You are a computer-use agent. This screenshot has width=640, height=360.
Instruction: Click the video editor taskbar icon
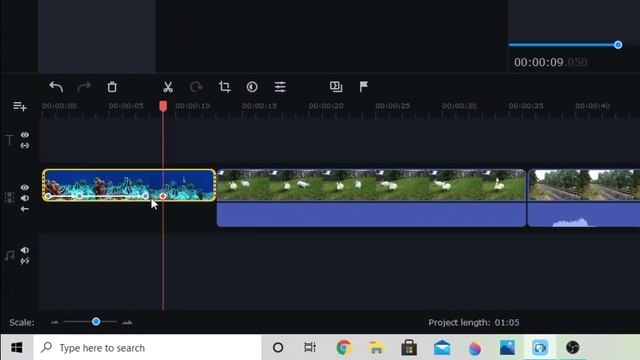[x=540, y=347]
